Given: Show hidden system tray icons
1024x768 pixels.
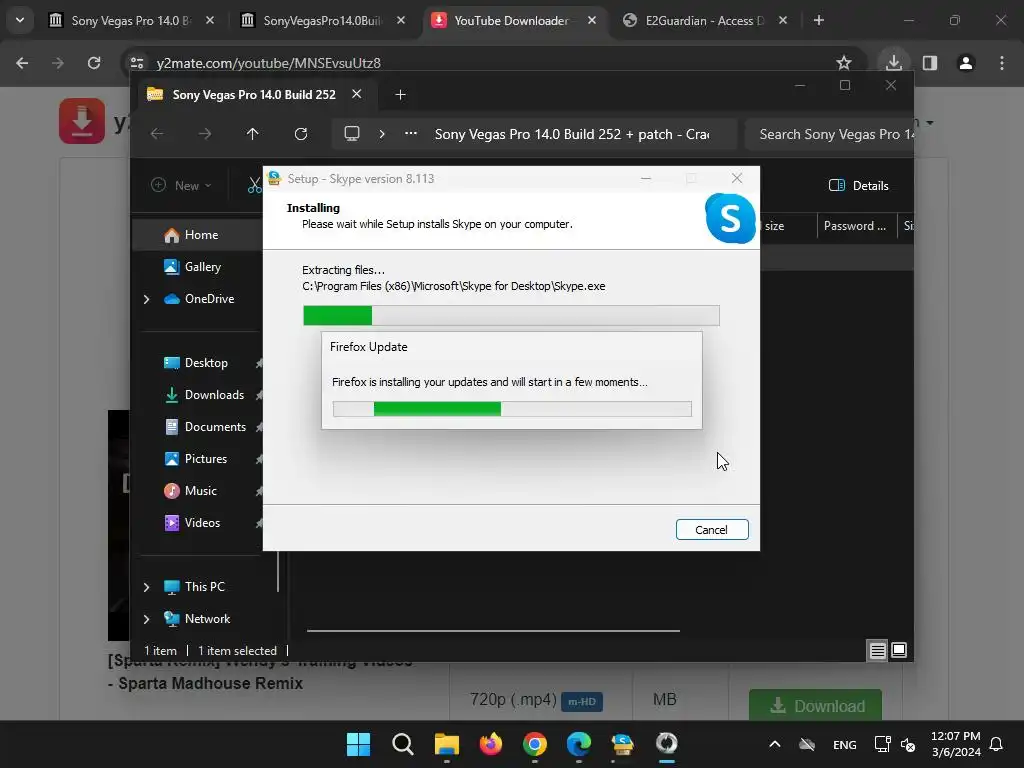Looking at the screenshot, I should tap(775, 744).
